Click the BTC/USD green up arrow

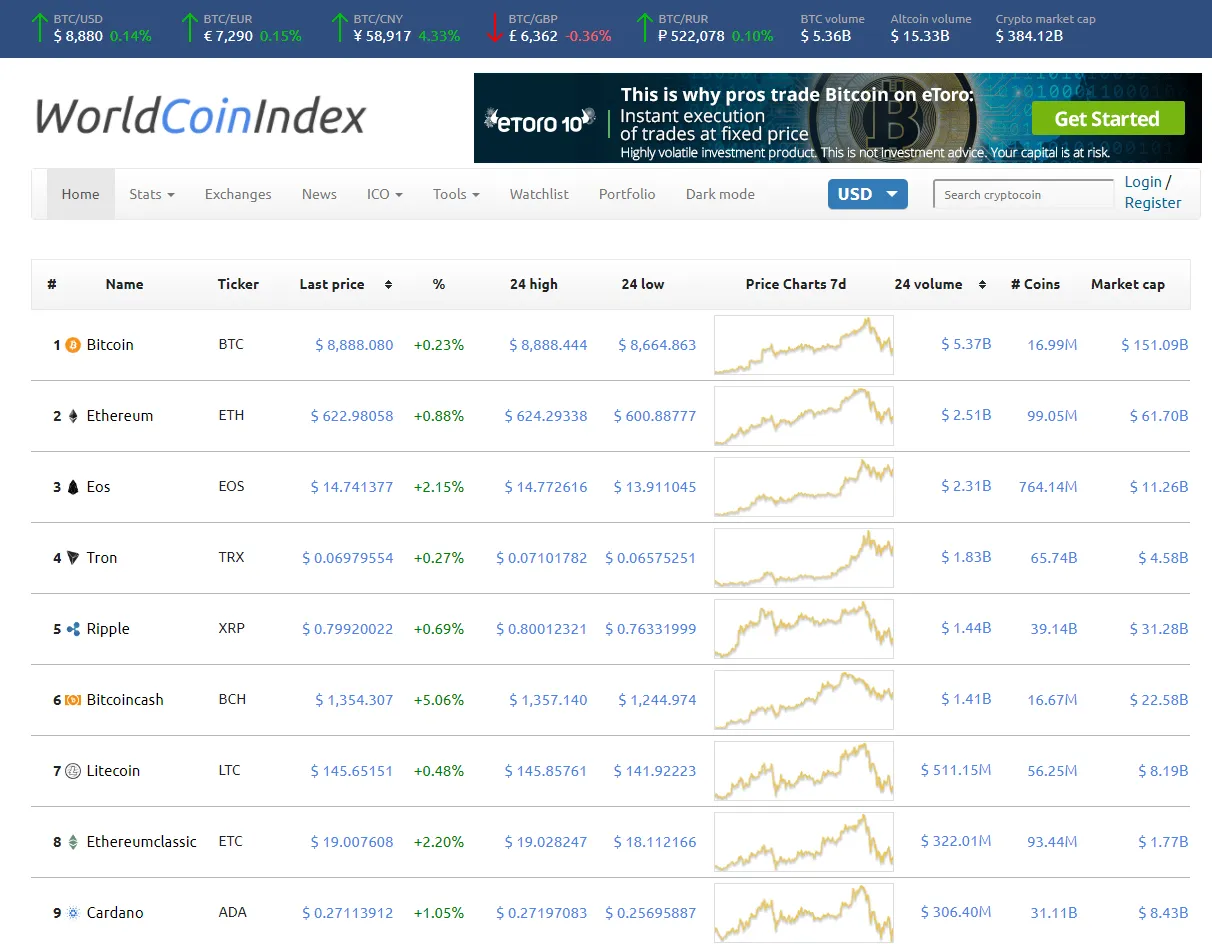click(x=40, y=28)
